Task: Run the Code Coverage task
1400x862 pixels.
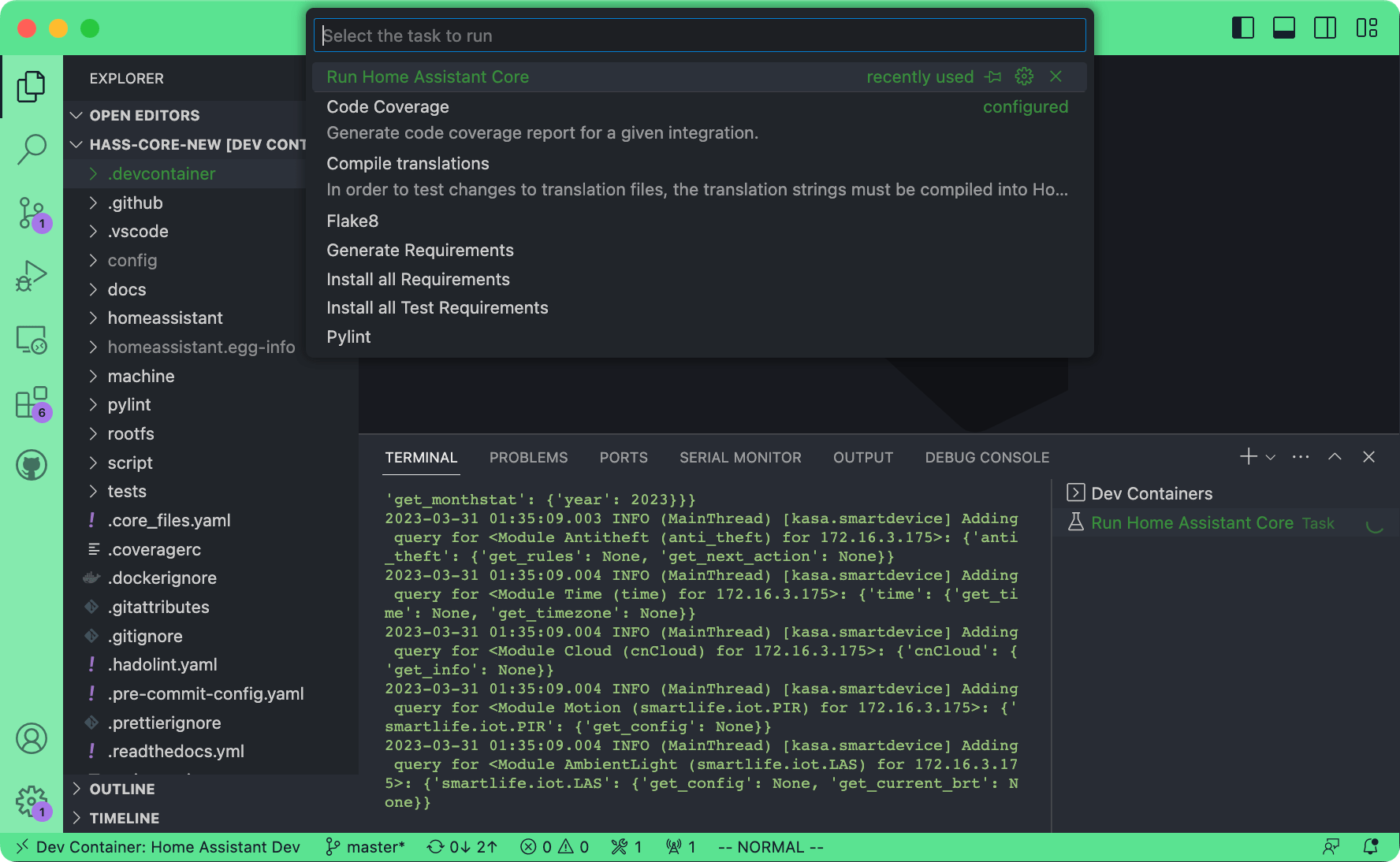Action: (x=387, y=106)
